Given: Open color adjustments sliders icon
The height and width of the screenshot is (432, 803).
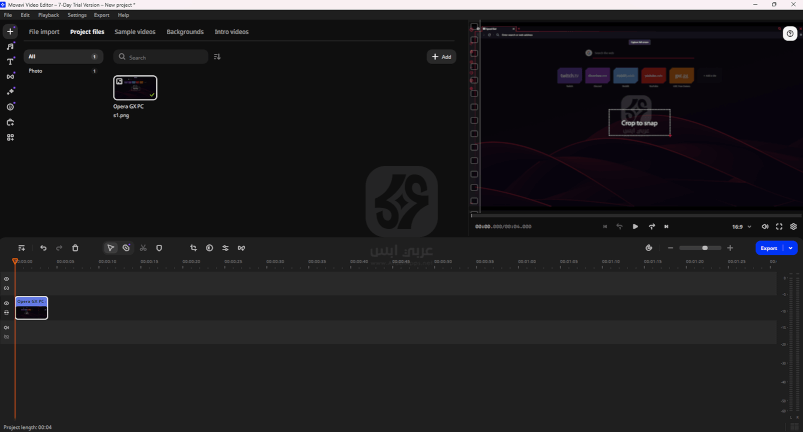Looking at the screenshot, I should pyautogui.click(x=225, y=248).
